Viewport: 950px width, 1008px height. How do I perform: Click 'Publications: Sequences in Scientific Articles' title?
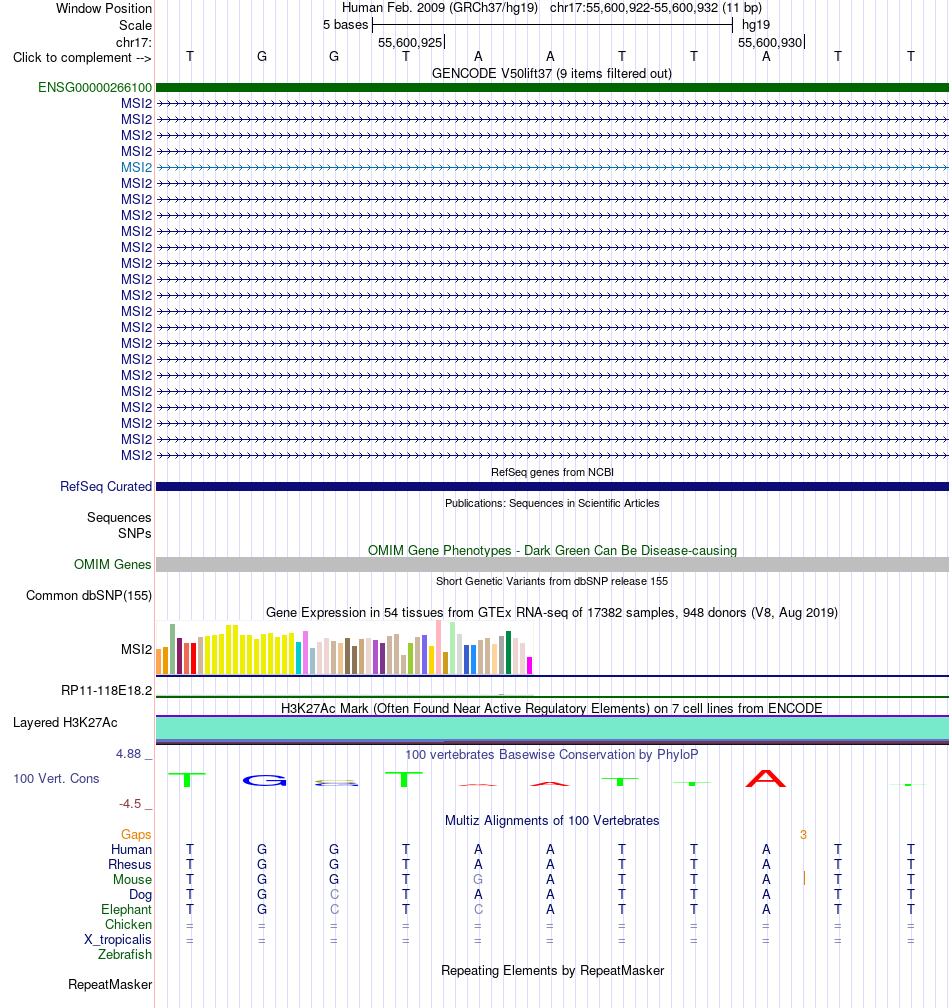[552, 503]
